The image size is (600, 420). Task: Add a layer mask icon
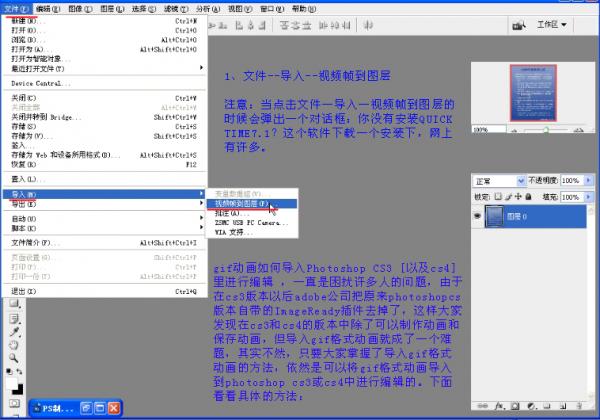(x=515, y=406)
